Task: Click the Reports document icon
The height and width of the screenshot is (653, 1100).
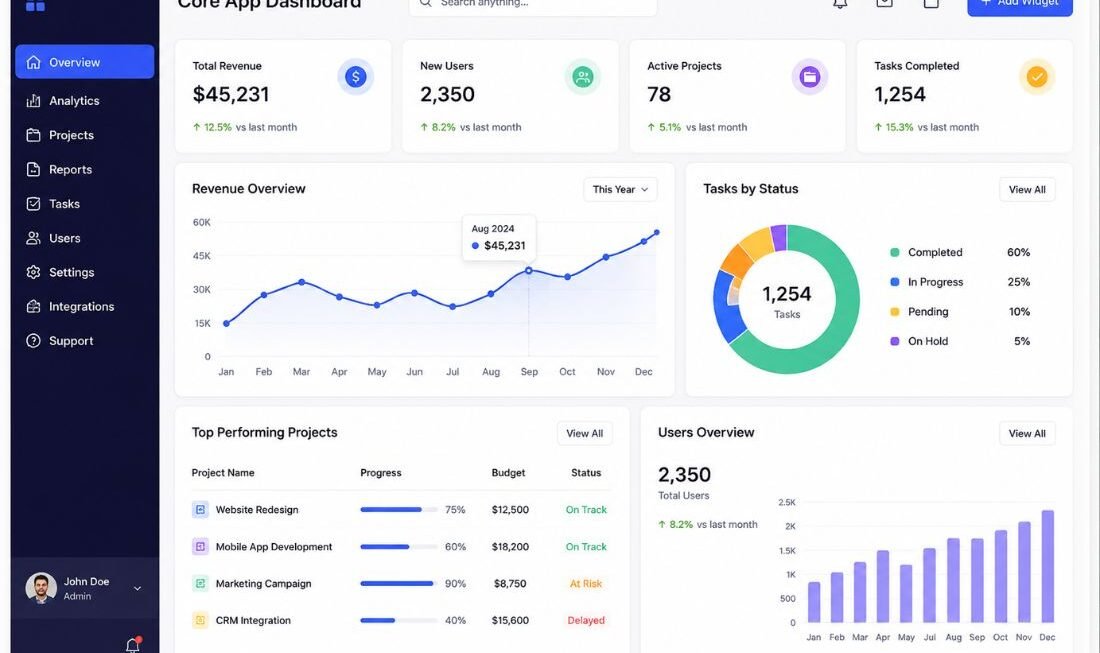Action: coord(33,169)
